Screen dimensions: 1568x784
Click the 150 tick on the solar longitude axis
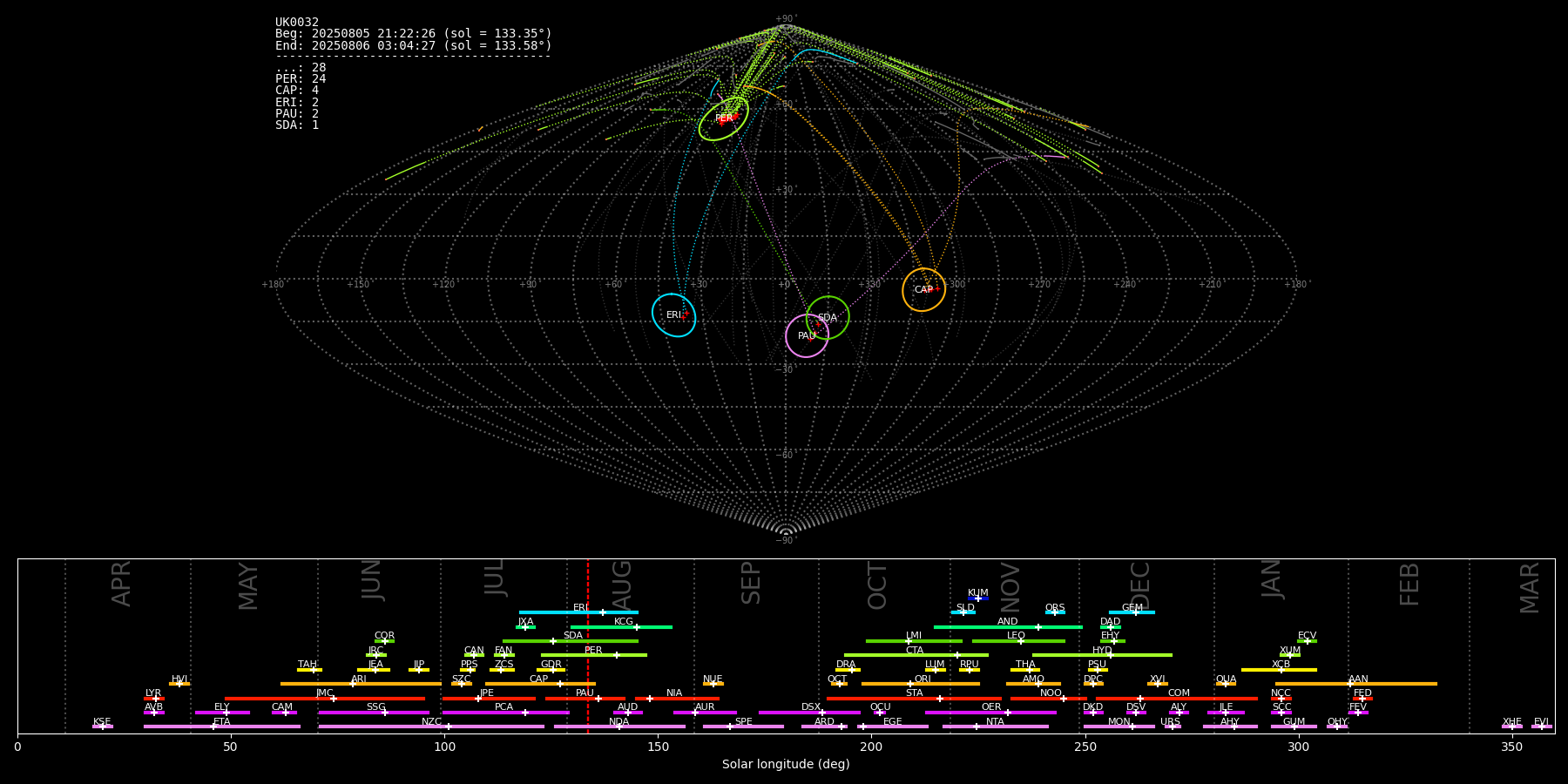point(658,747)
